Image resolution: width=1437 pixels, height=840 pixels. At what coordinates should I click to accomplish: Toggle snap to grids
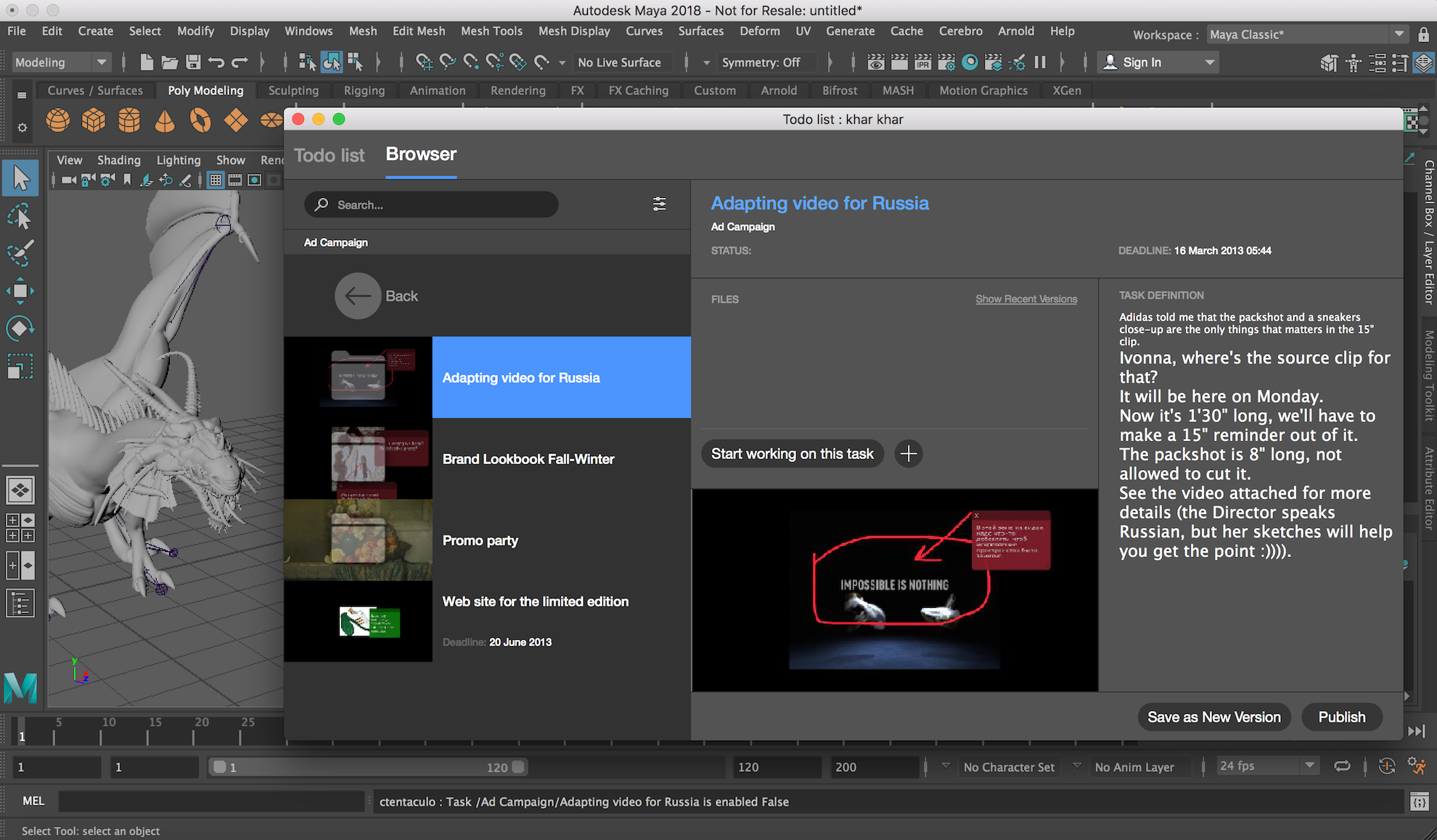tap(425, 62)
